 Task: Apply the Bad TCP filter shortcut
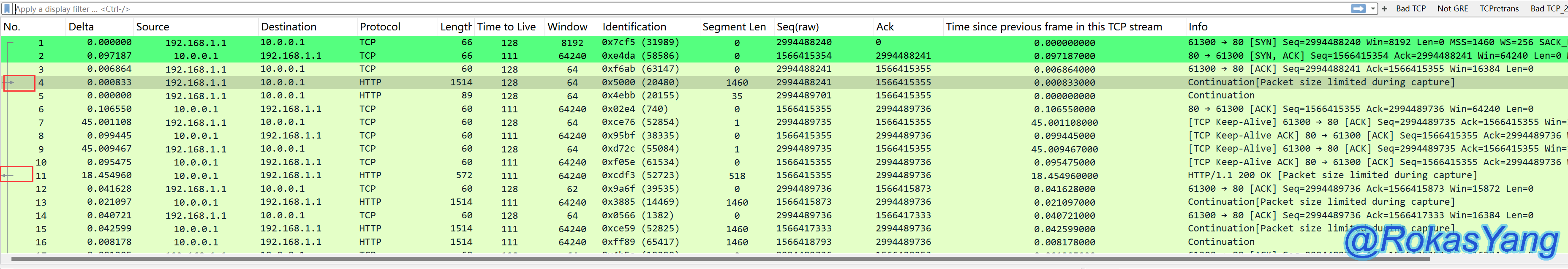tap(1410, 8)
